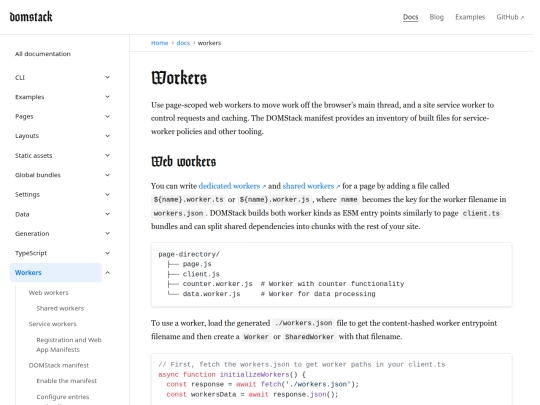The image size is (540, 405).
Task: Open the Blog navigation item
Action: coord(436,17)
